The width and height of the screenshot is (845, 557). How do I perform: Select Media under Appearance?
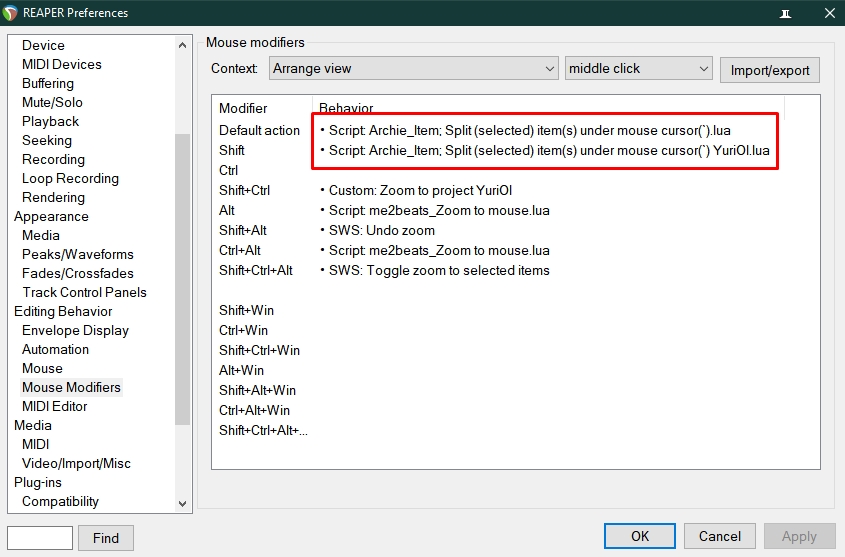coord(40,235)
